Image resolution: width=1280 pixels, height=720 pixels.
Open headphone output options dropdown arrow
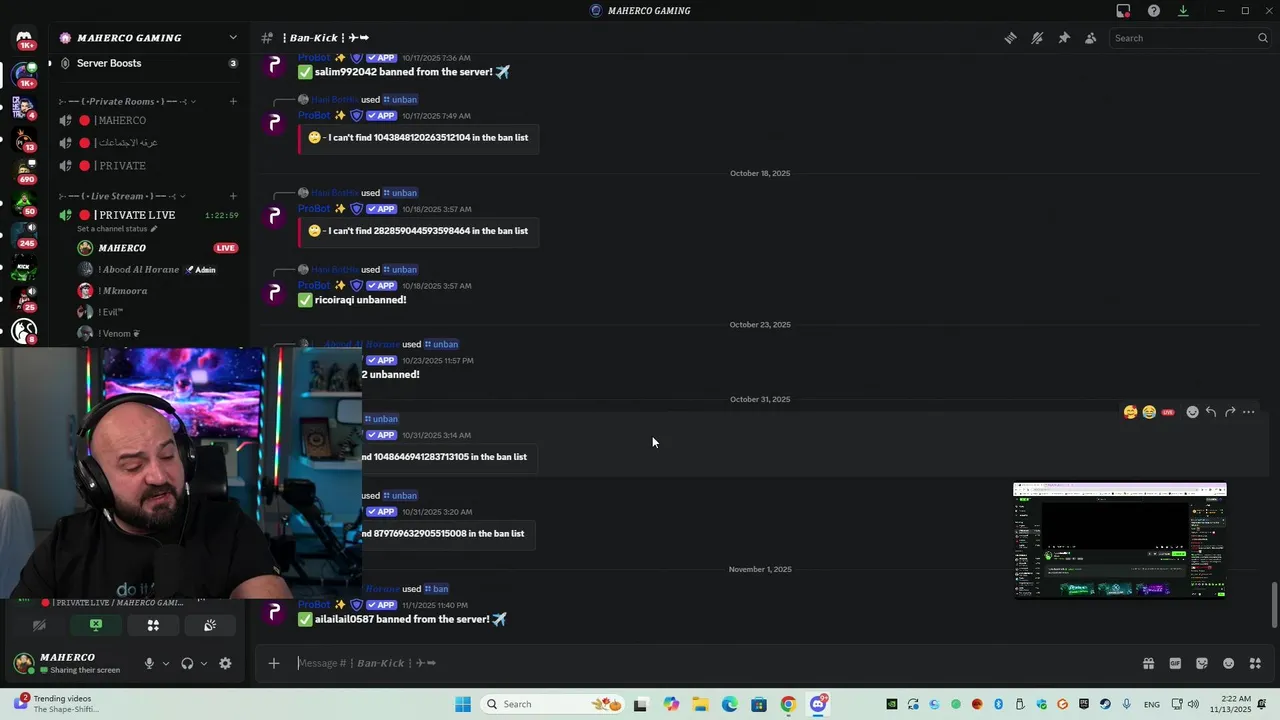[x=204, y=663]
